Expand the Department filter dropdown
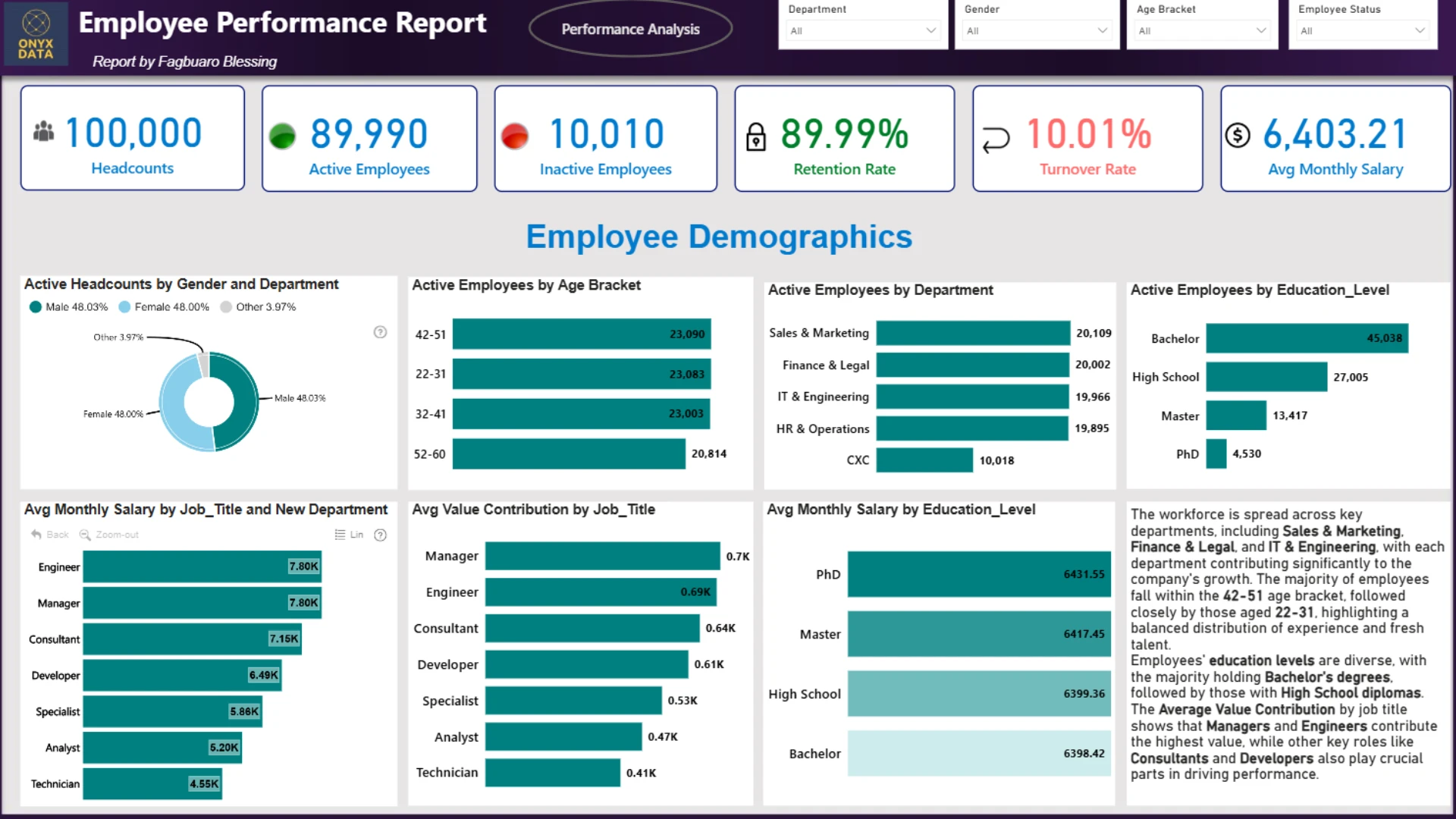The width and height of the screenshot is (1456, 819). (x=863, y=31)
